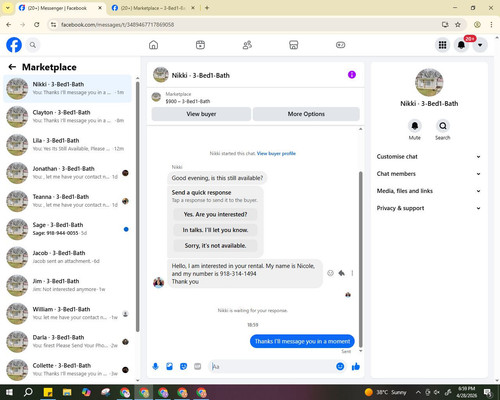Send quick response In talks. I'll let you know.
The height and width of the screenshot is (400, 500).
click(215, 230)
